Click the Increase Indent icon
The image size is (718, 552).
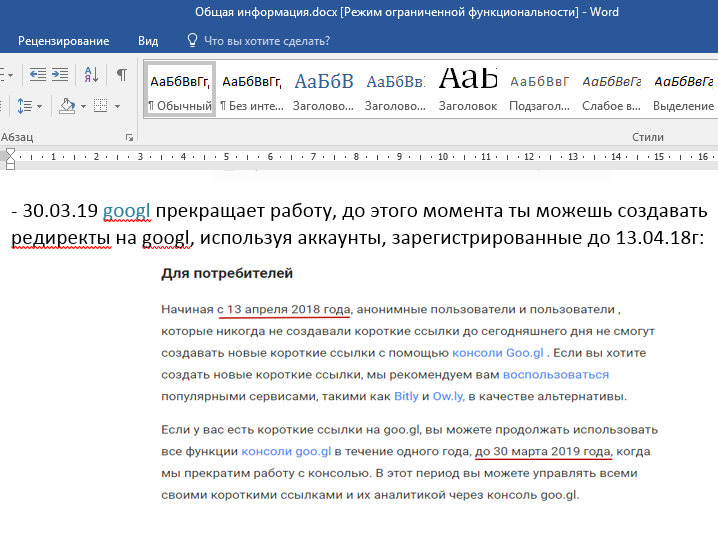[x=60, y=74]
